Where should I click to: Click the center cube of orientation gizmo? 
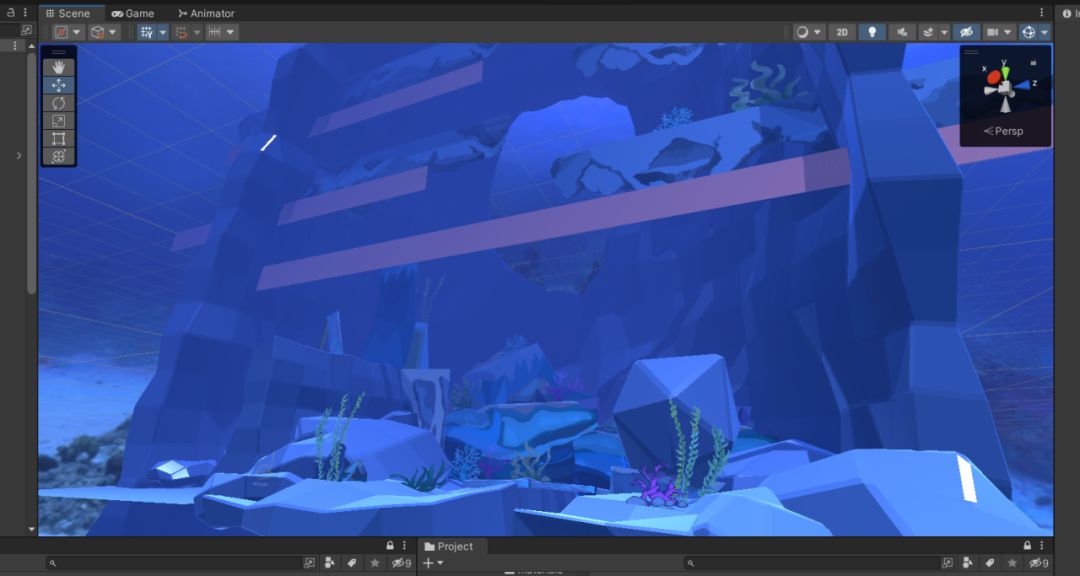click(x=1006, y=87)
